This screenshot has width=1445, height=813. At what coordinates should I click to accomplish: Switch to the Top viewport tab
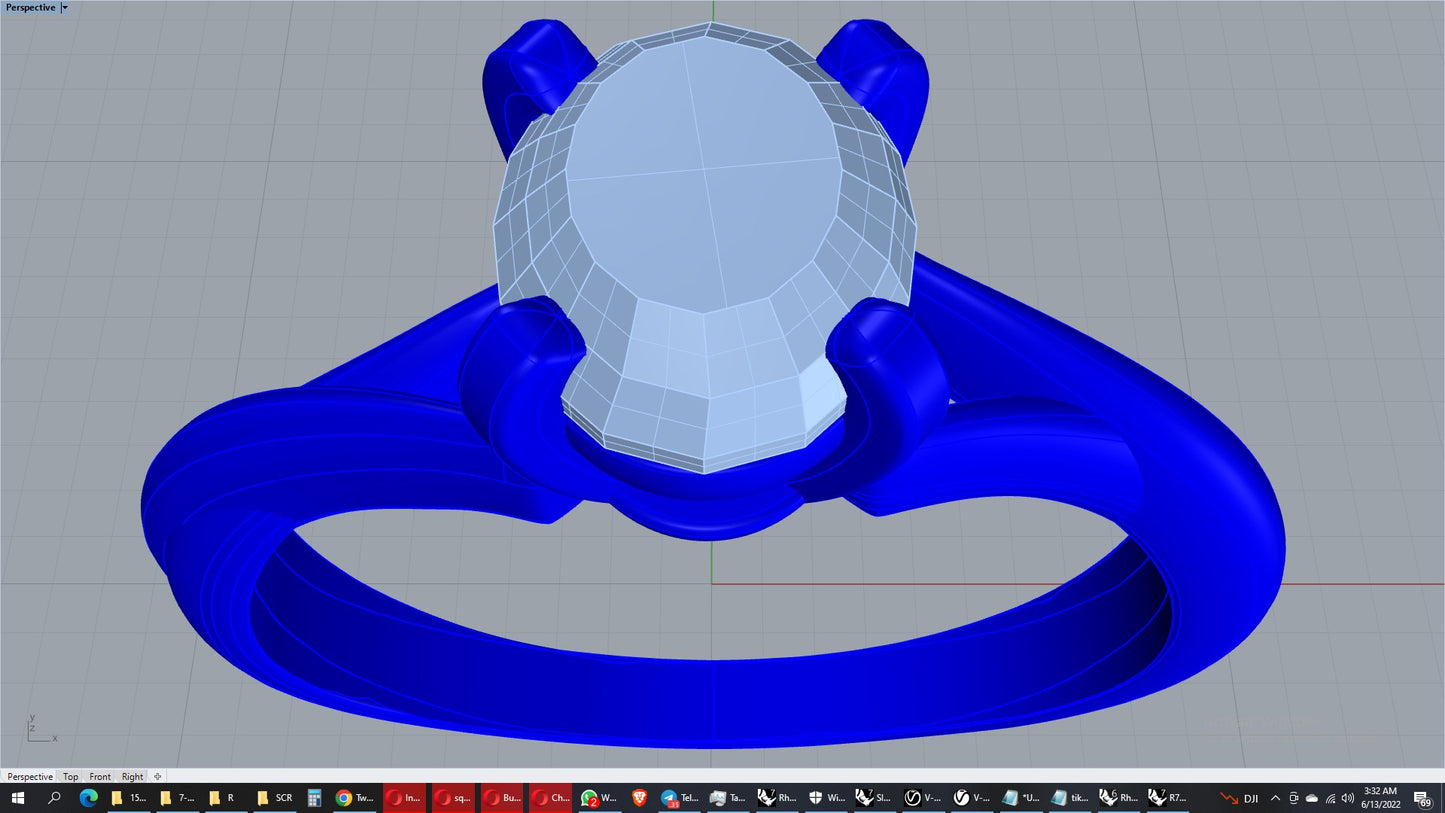pos(70,777)
